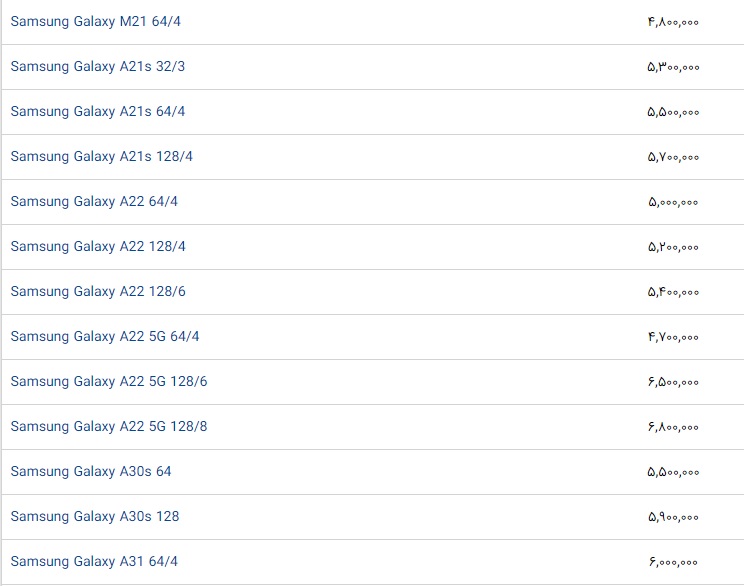Click the price of Galaxy A31 64/4
Image resolution: width=744 pixels, height=586 pixels.
673,562
